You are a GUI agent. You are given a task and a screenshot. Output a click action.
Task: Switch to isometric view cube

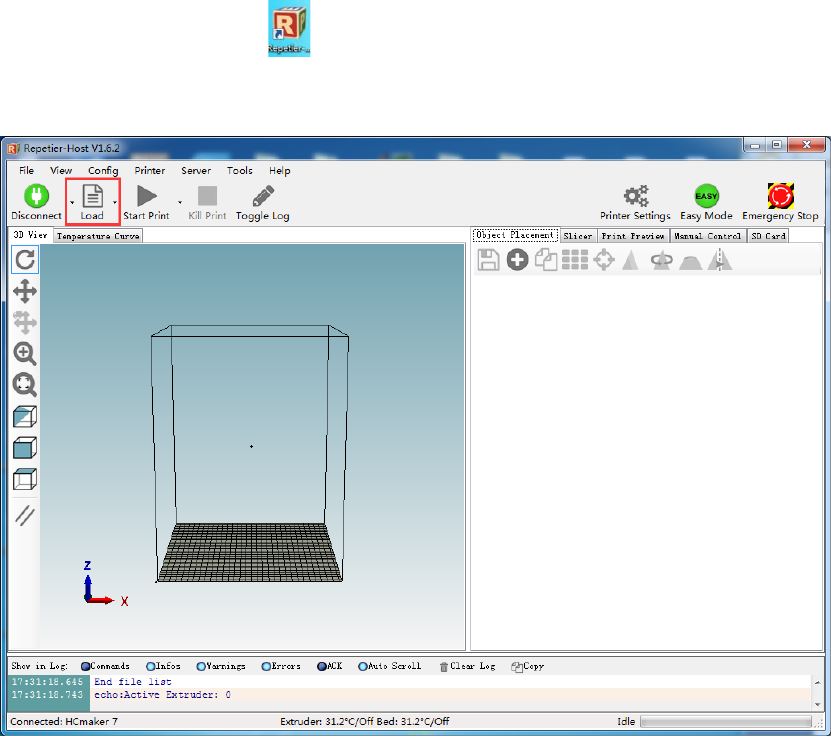(25, 416)
